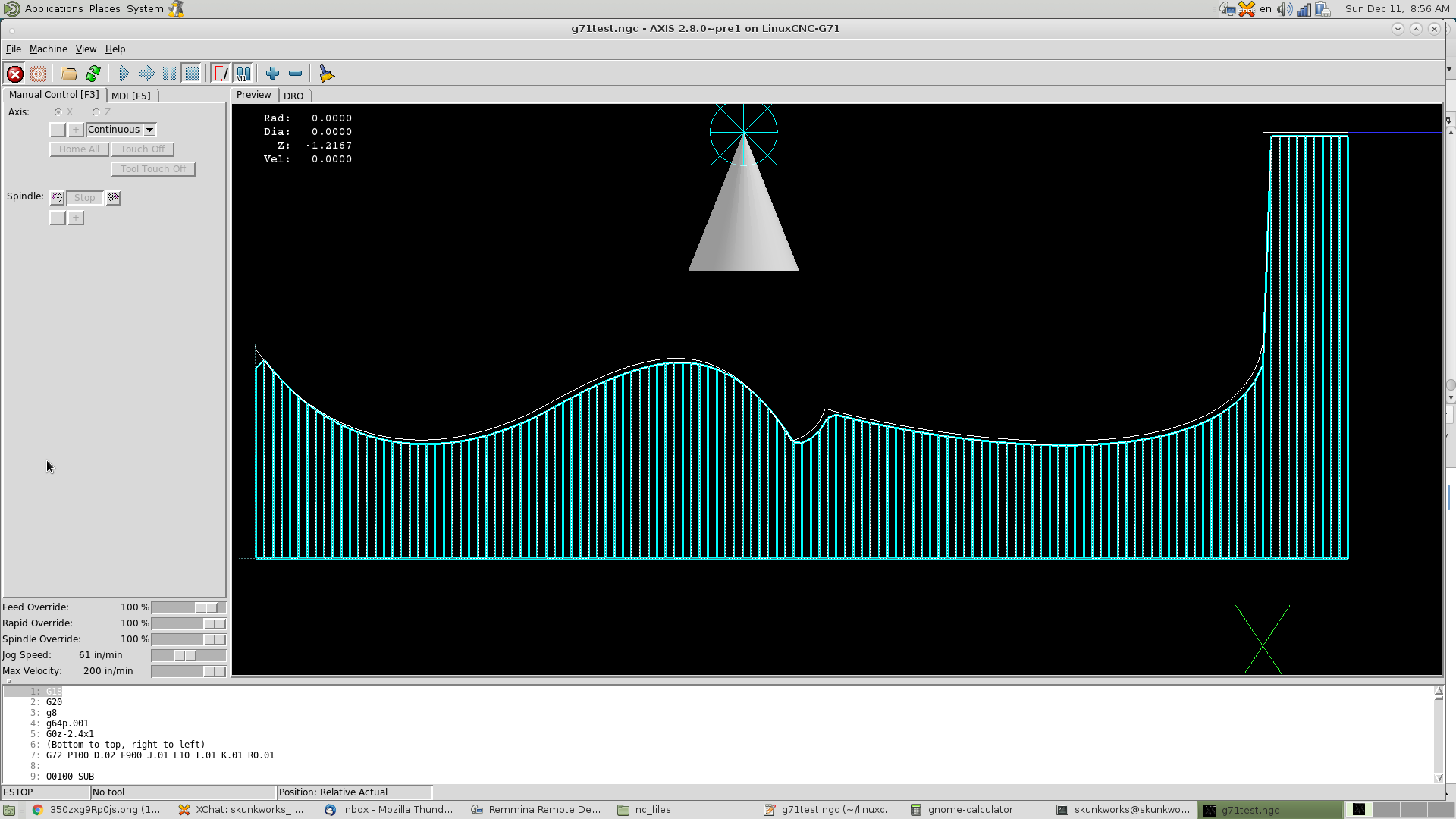Start spindle clockwise
The height and width of the screenshot is (819, 1456).
pos(113,198)
